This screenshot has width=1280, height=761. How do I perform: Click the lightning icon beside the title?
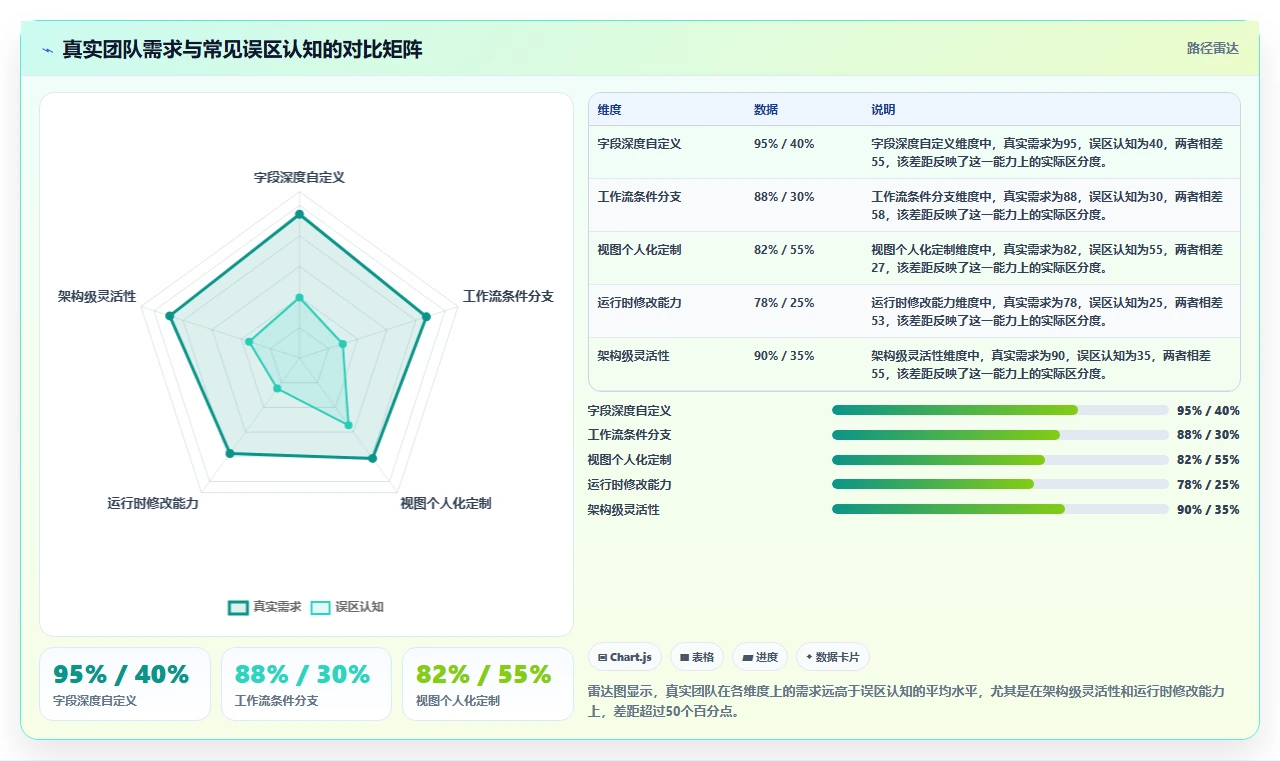click(47, 49)
